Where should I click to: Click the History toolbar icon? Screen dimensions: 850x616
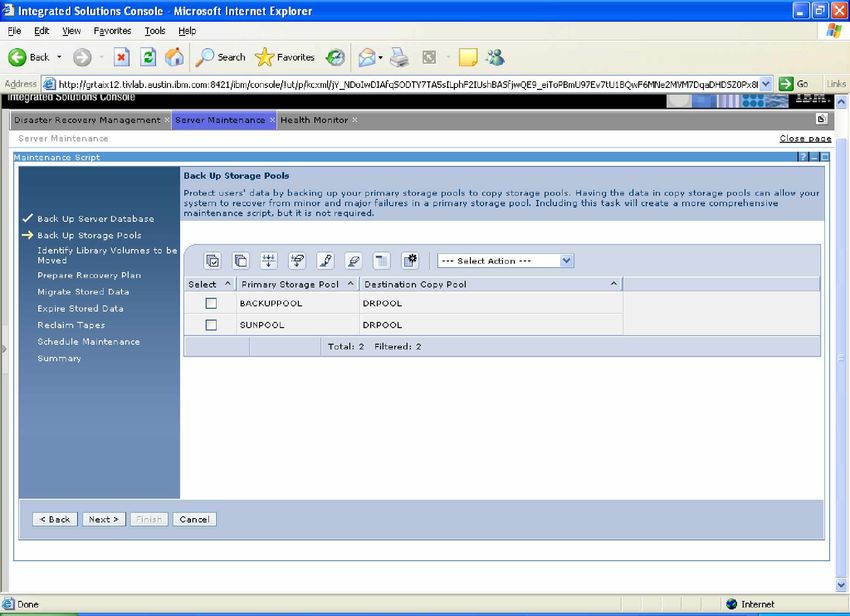[x=336, y=57]
